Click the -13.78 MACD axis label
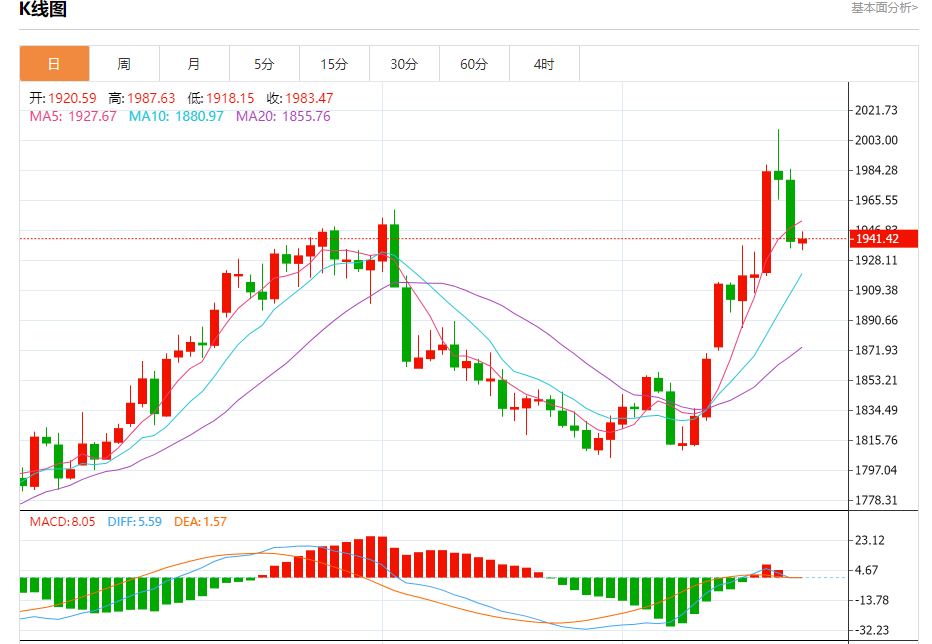 (871, 600)
